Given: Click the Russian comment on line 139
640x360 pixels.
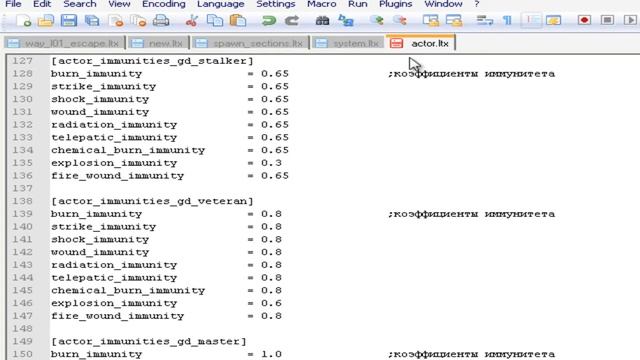Looking at the screenshot, I should click(471, 214).
